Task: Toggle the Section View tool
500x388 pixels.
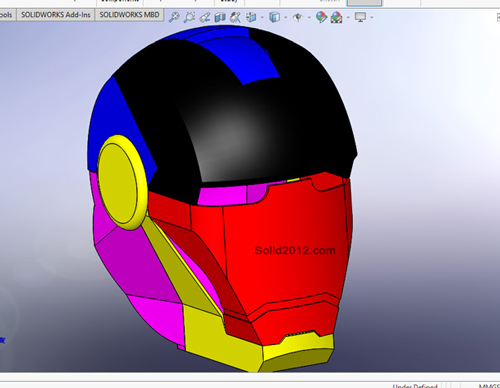Action: [x=220, y=17]
